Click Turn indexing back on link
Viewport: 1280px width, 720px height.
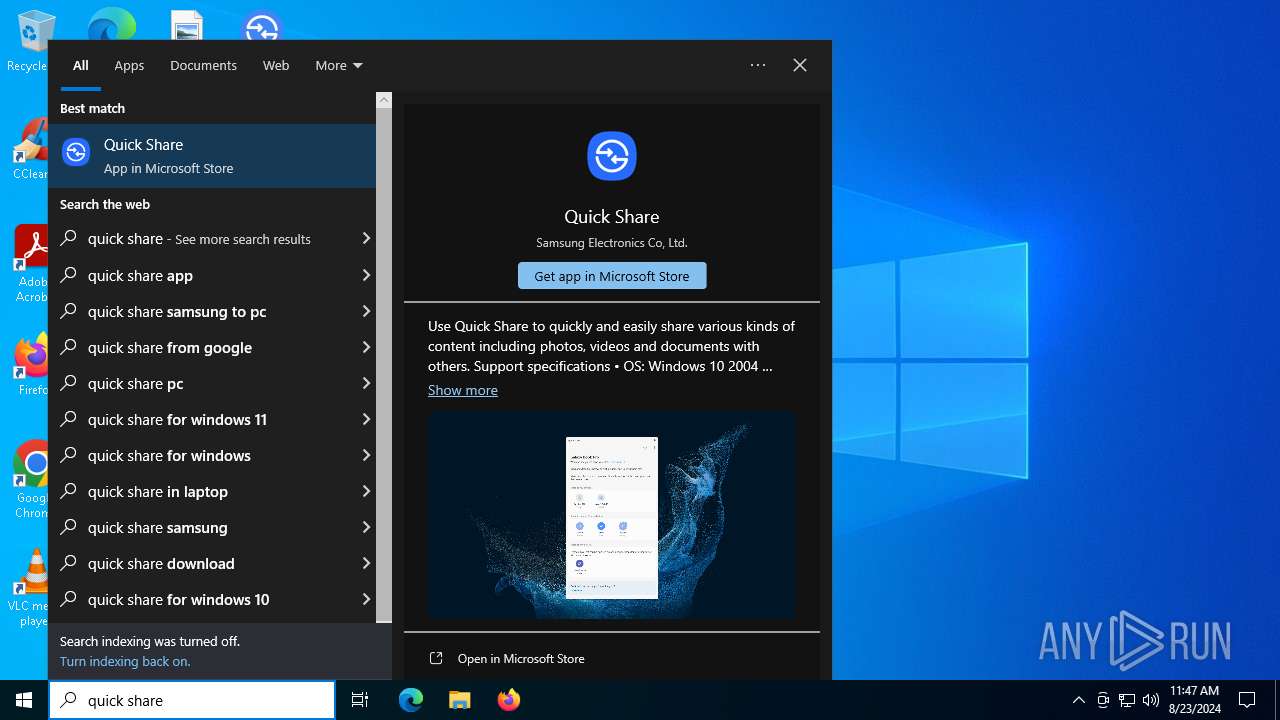click(125, 661)
